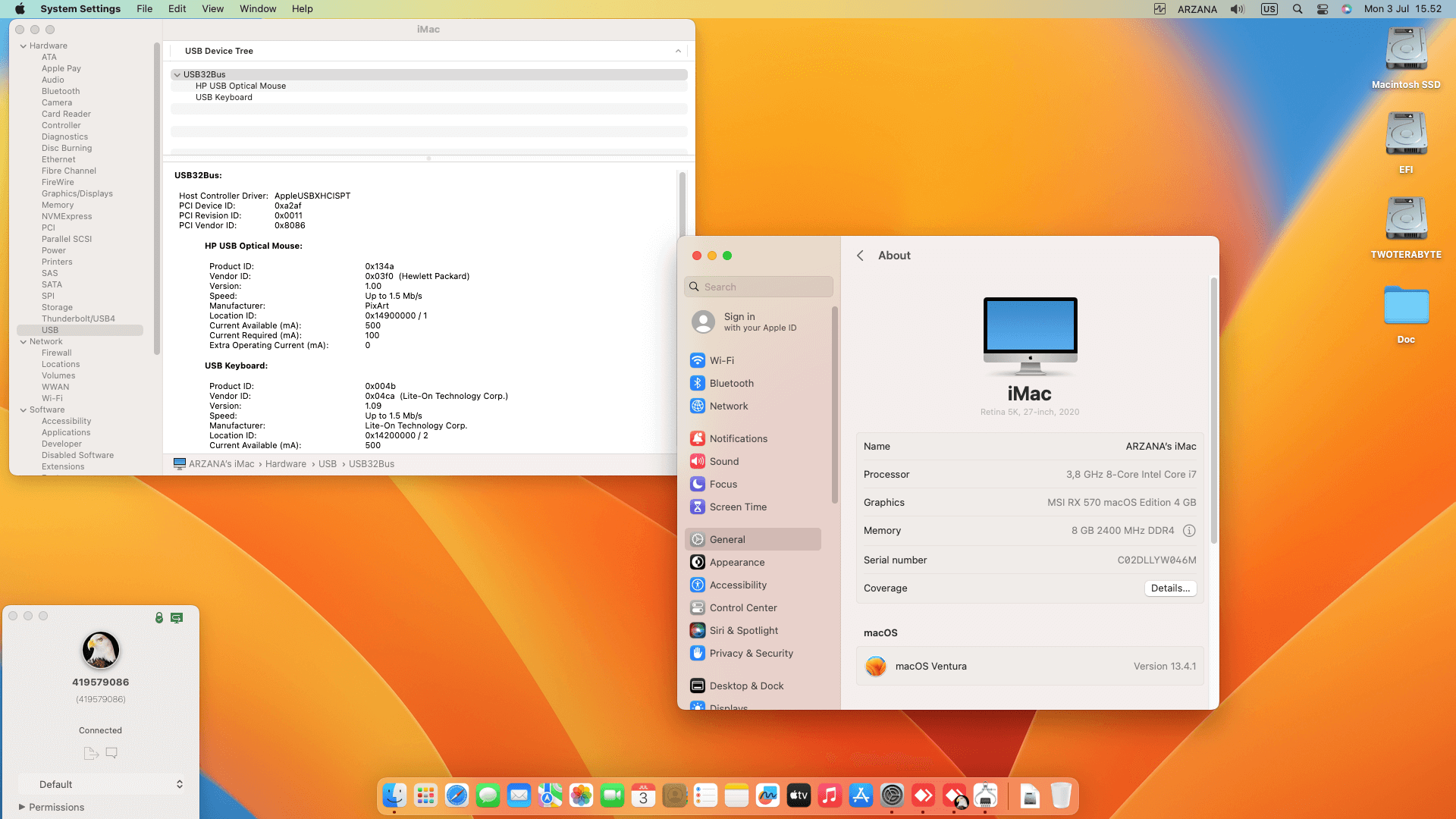Open Safari from the Dock
This screenshot has height=819, width=1456.
(457, 795)
